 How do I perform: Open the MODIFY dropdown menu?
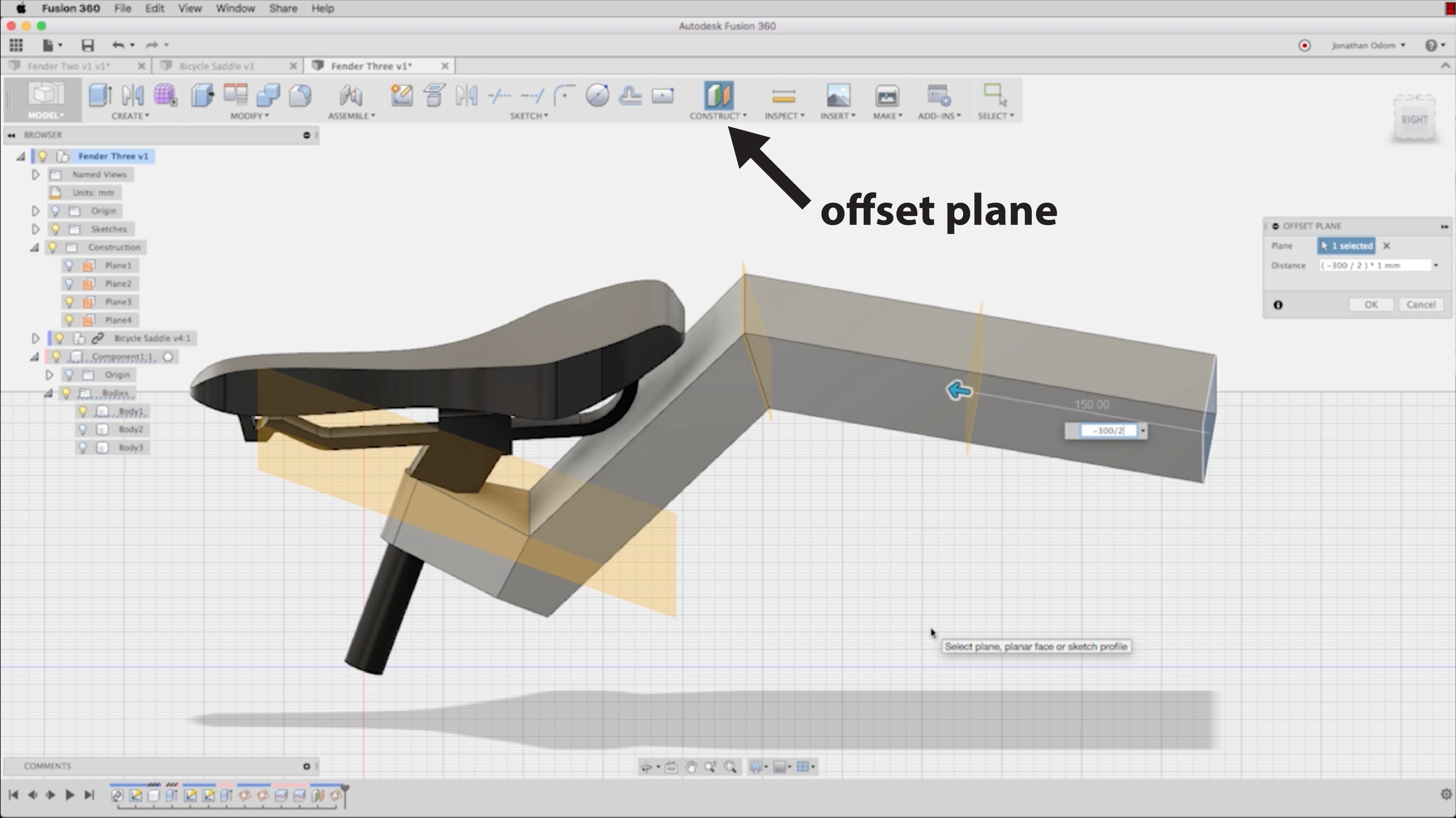[x=249, y=116]
